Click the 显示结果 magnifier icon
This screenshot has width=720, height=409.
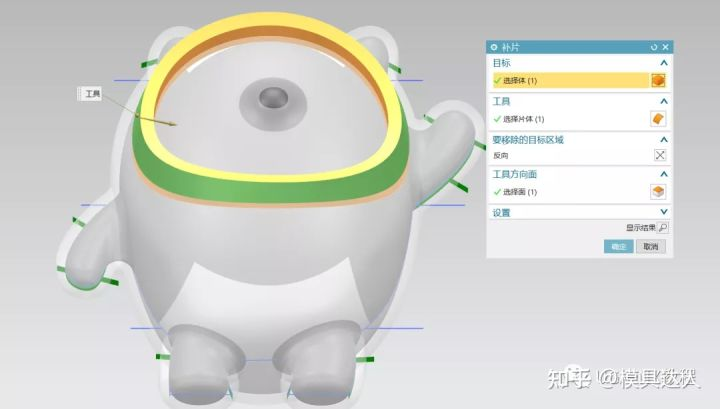(x=663, y=227)
